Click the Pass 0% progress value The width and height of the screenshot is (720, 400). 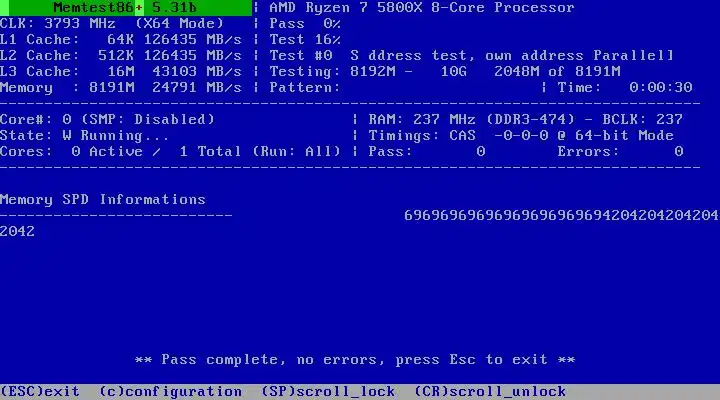[x=305, y=23]
